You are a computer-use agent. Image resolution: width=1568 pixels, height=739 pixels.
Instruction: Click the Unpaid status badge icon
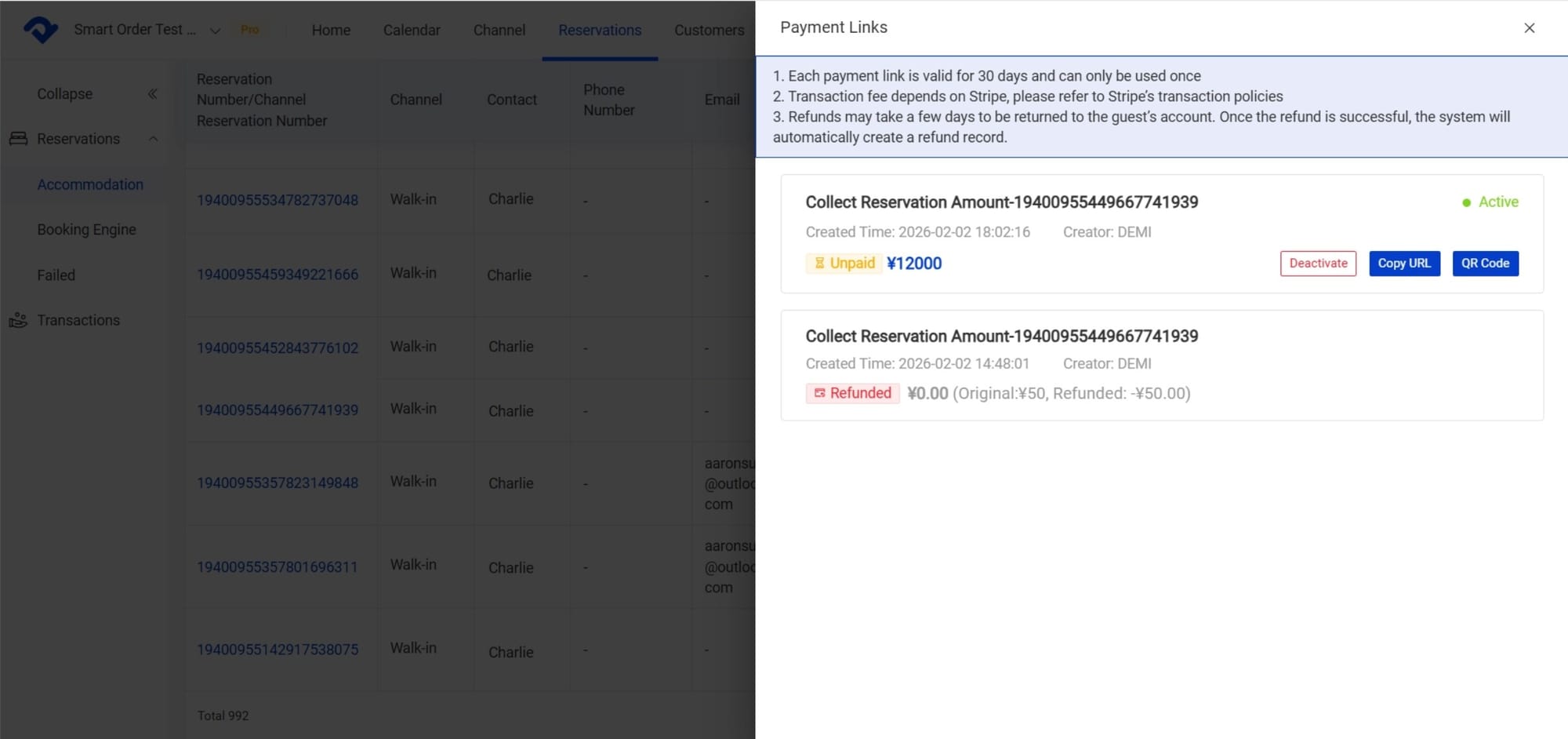click(819, 263)
